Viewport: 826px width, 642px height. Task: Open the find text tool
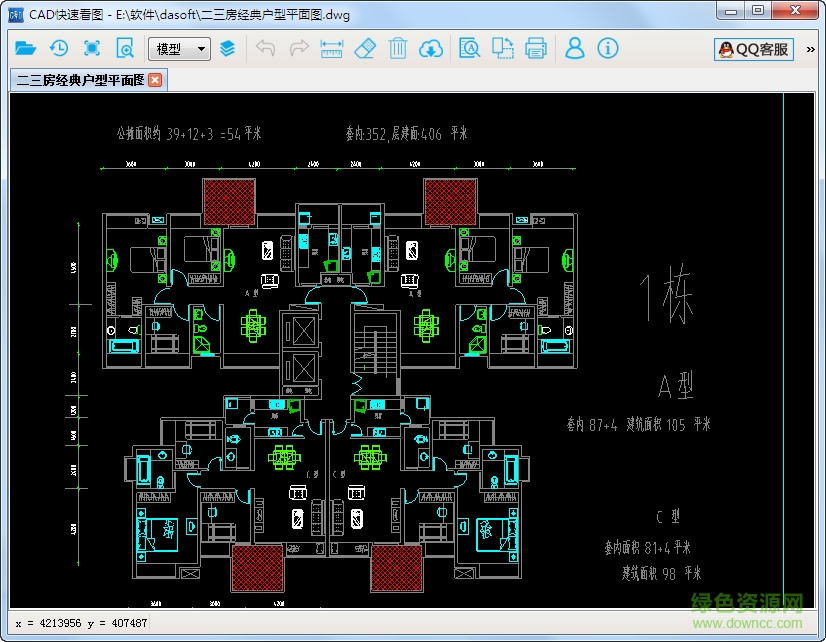(469, 48)
